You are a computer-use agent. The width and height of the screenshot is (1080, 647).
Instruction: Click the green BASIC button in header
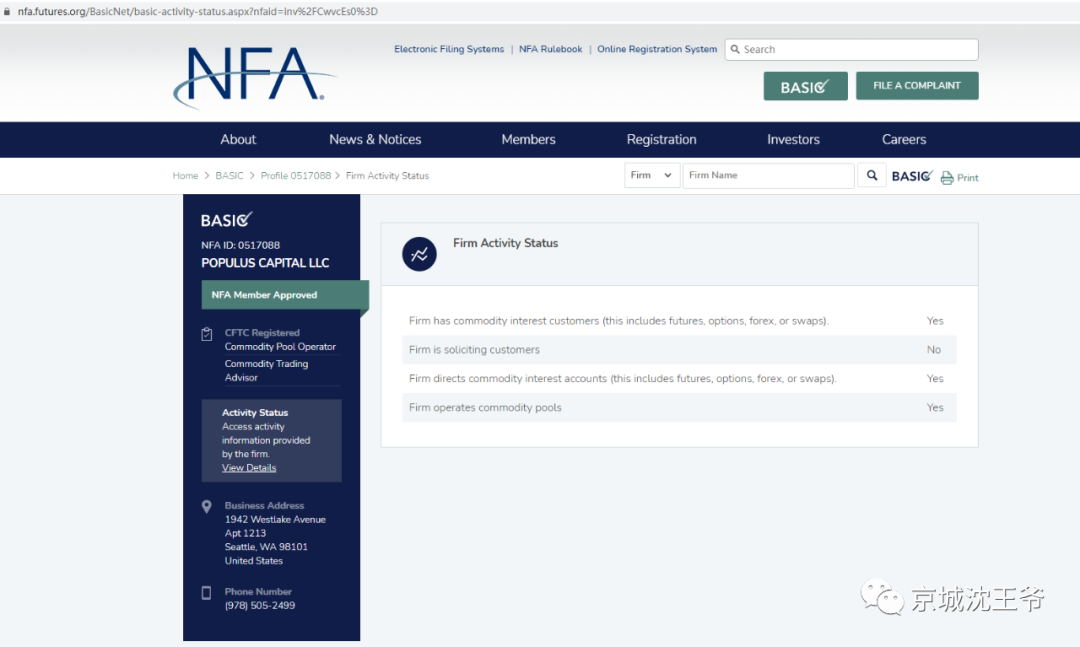pos(805,86)
